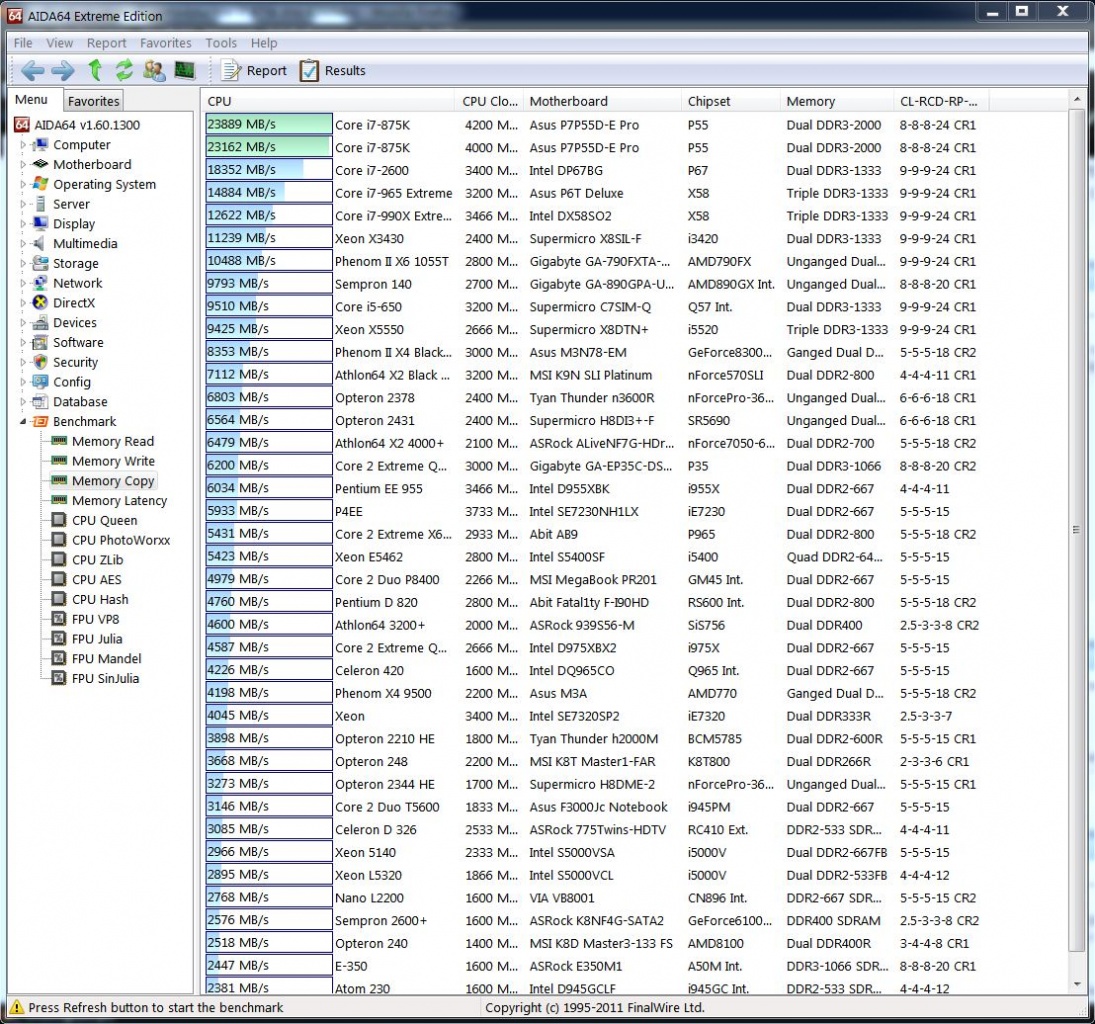
Task: Go back with the blue left arrow
Action: tap(32, 70)
